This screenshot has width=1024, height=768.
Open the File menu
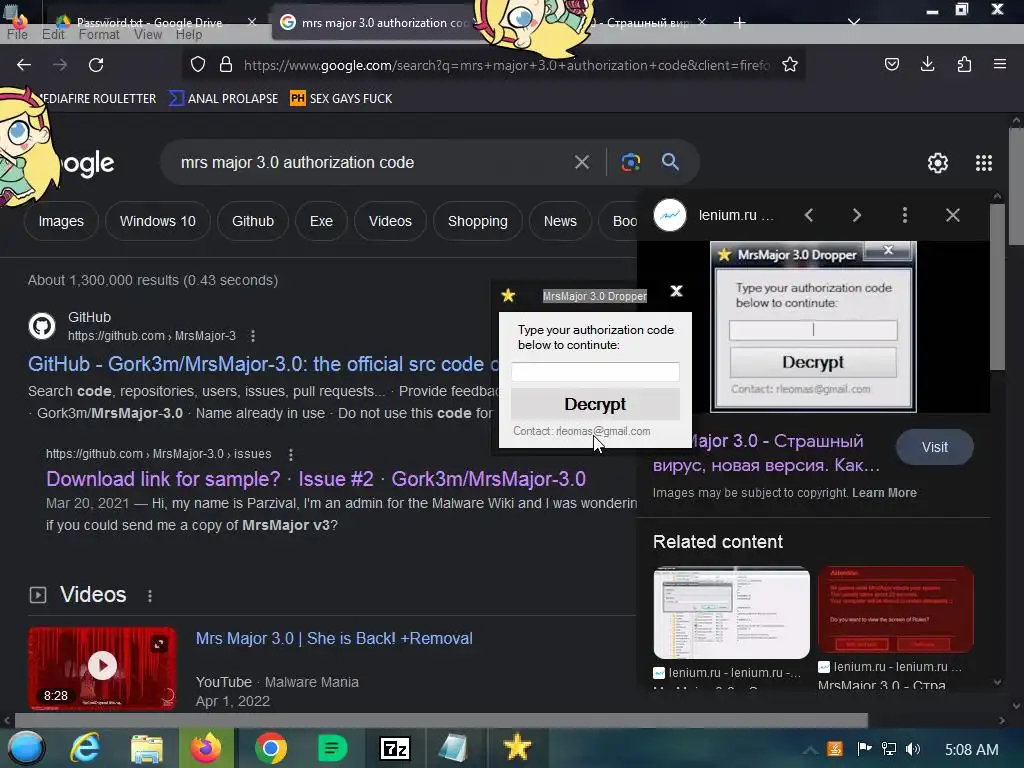coord(18,35)
